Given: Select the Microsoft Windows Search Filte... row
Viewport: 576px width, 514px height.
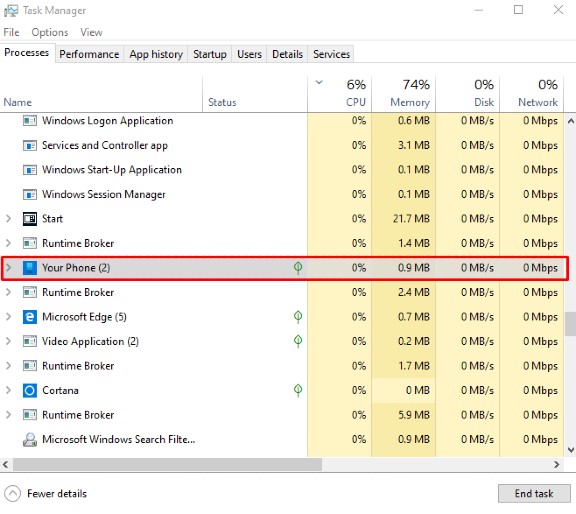Looking at the screenshot, I should (282, 439).
